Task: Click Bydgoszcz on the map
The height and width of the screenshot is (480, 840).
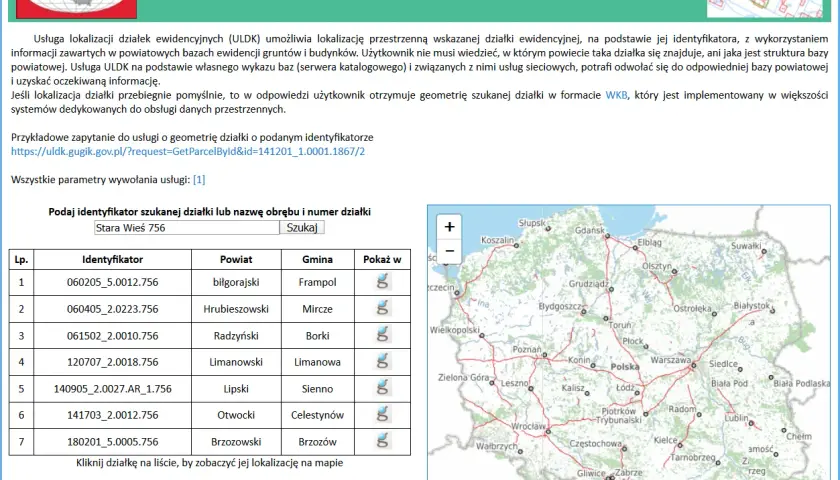Action: pyautogui.click(x=560, y=306)
